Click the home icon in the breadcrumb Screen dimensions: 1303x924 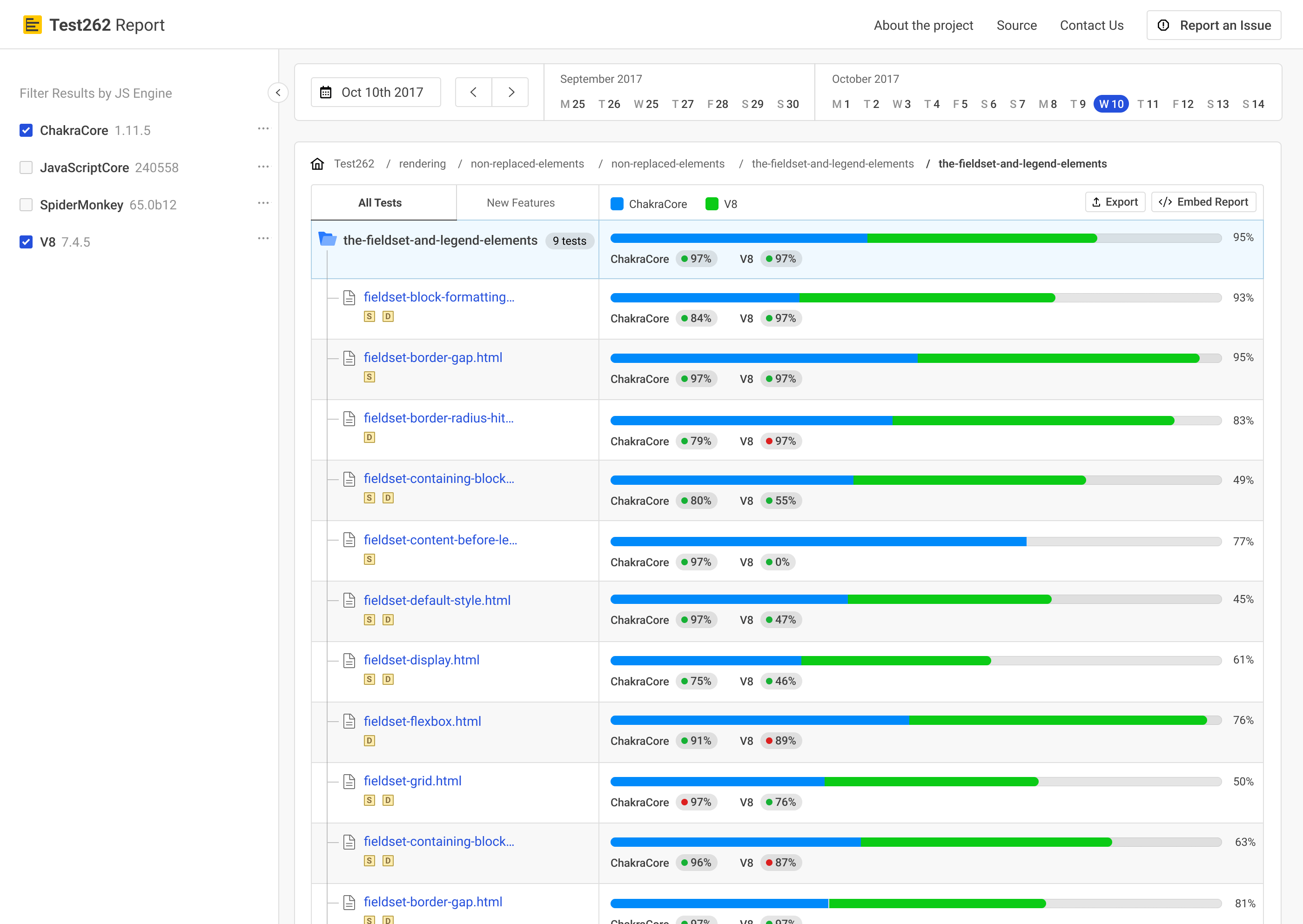[x=317, y=164]
